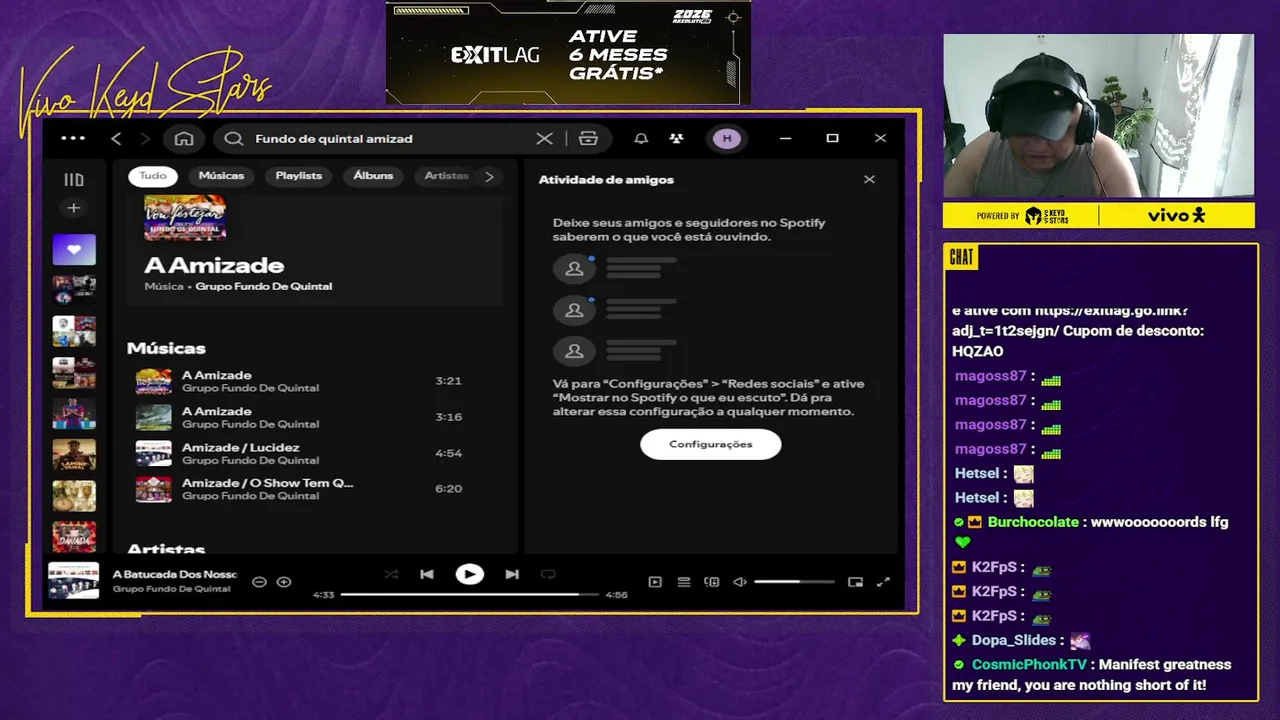Viewport: 1280px width, 720px height.
Task: Open the Liked Songs heart tile
Action: tap(74, 250)
